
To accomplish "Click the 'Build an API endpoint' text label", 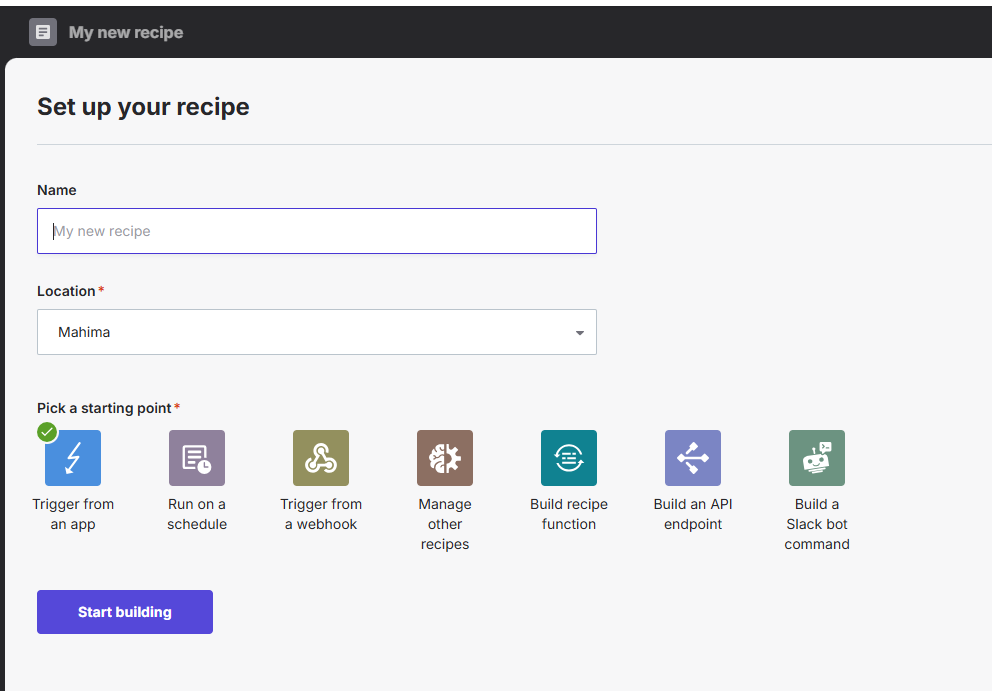I will tap(693, 514).
